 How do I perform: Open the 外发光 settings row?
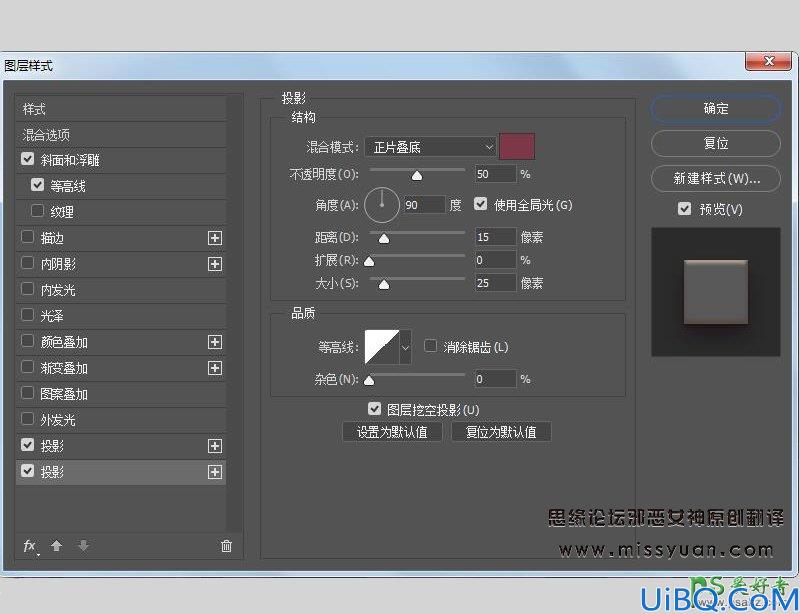coord(121,421)
